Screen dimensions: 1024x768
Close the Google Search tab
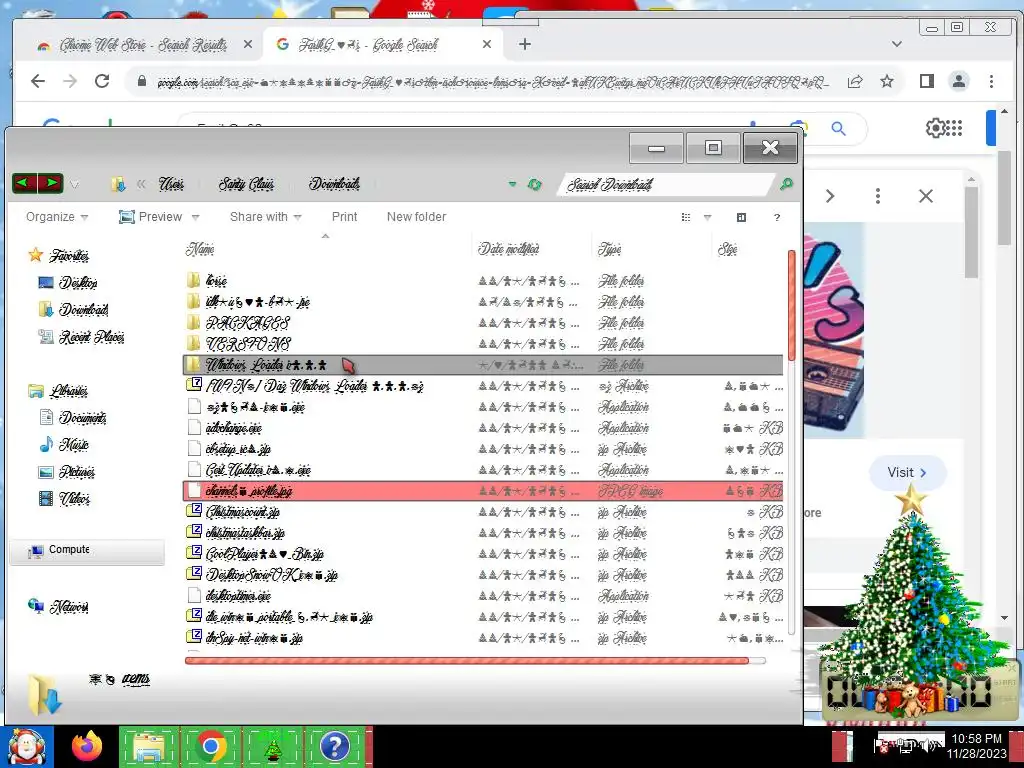coord(487,44)
